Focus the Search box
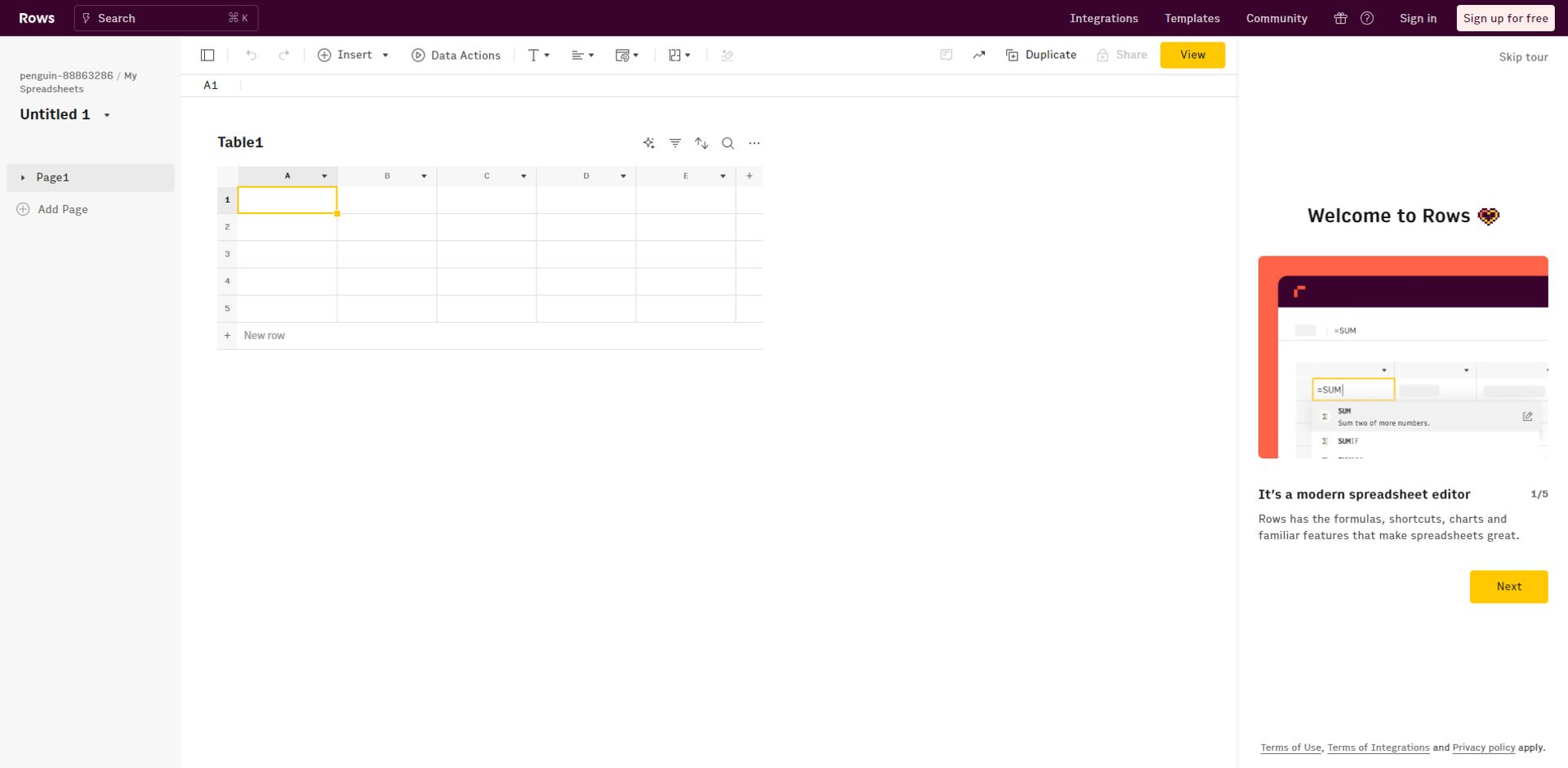Screen dimensions: 1568x768 [x=166, y=18]
